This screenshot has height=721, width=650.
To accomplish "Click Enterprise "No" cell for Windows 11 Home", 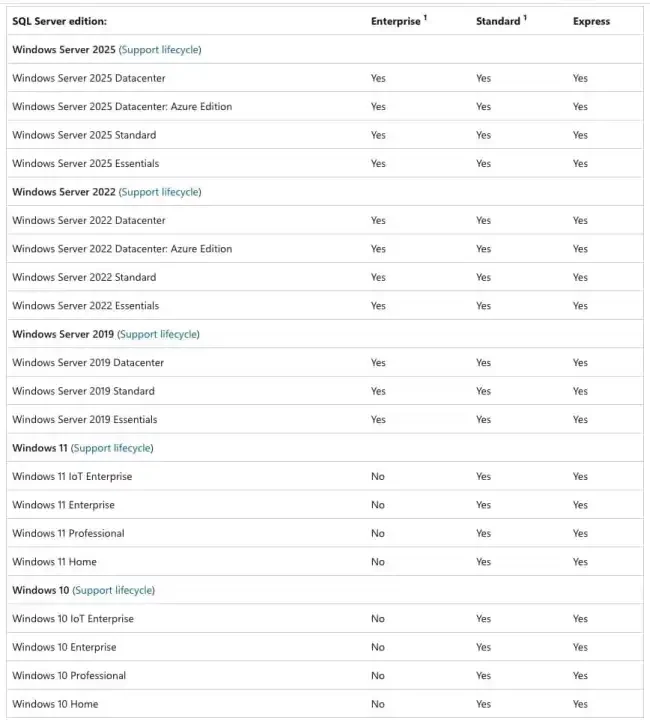I will pos(377,562).
